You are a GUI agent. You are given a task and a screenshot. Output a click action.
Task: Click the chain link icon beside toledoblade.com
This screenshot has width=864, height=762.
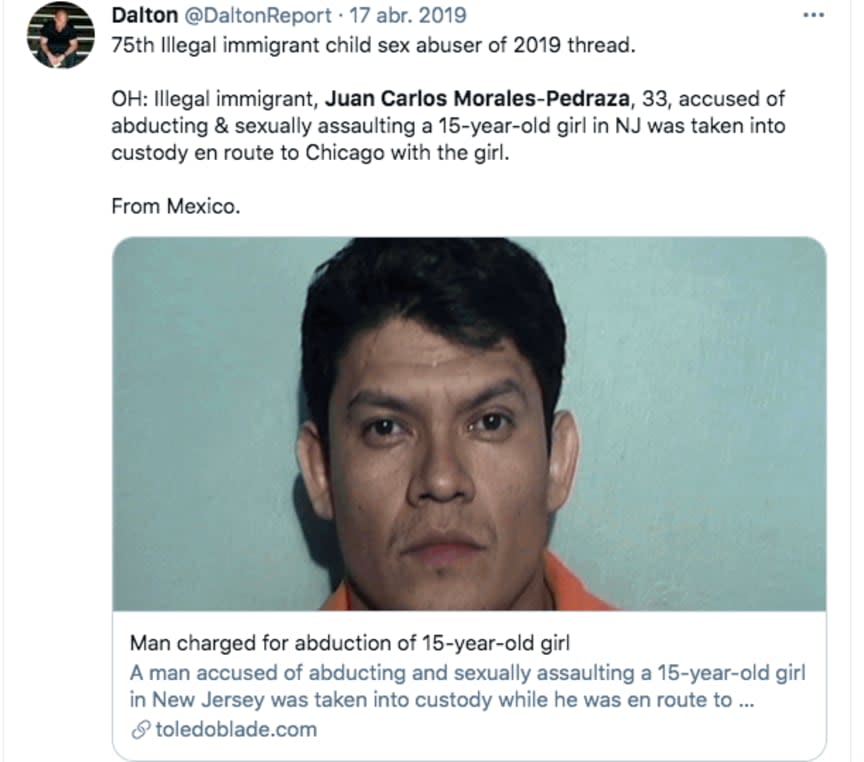(141, 729)
